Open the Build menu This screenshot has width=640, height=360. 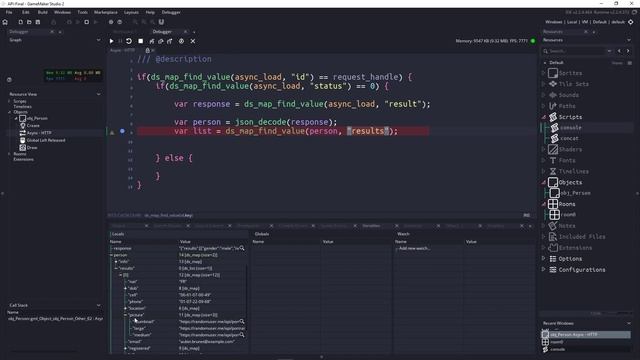pos(42,12)
